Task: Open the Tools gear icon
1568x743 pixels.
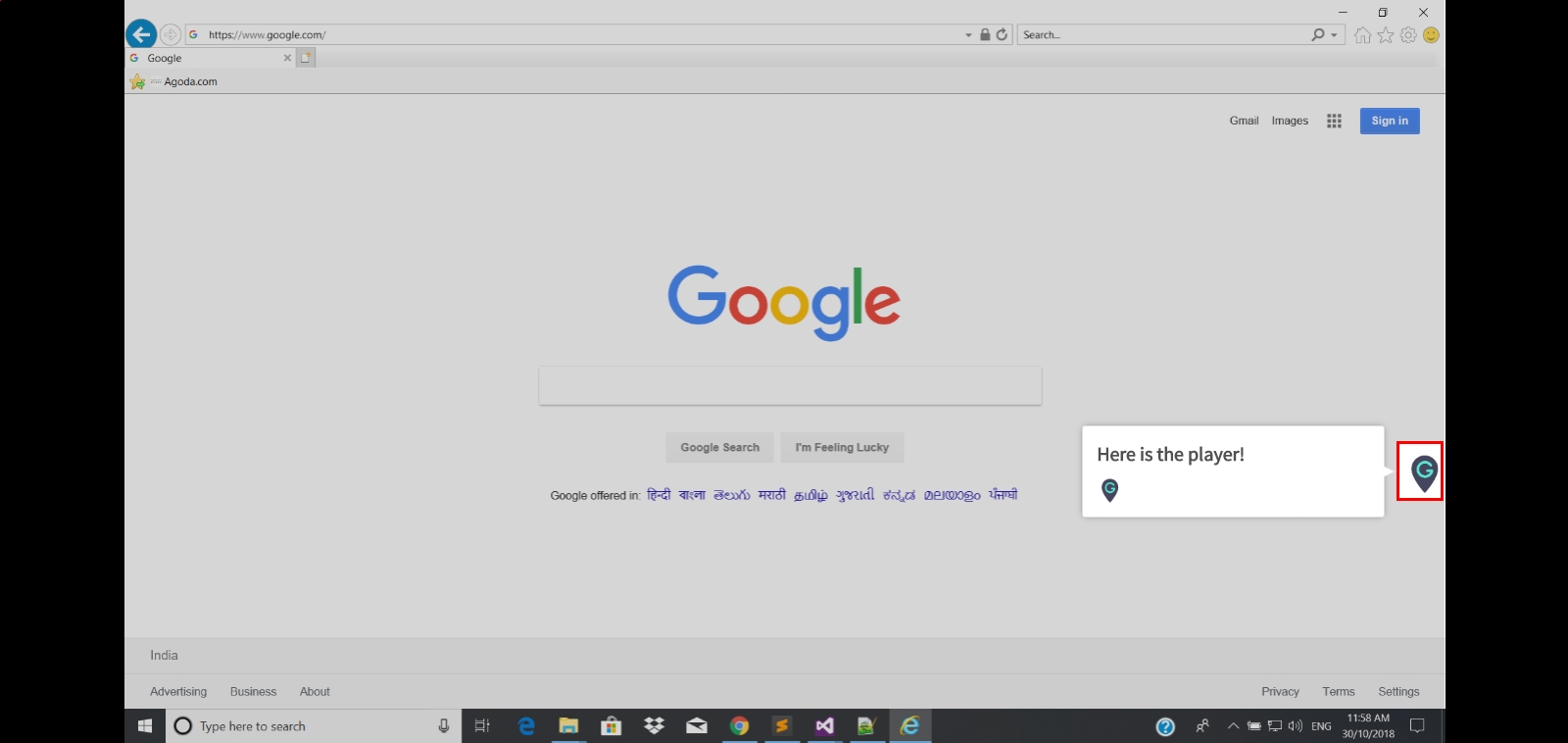Action: coord(1408,35)
